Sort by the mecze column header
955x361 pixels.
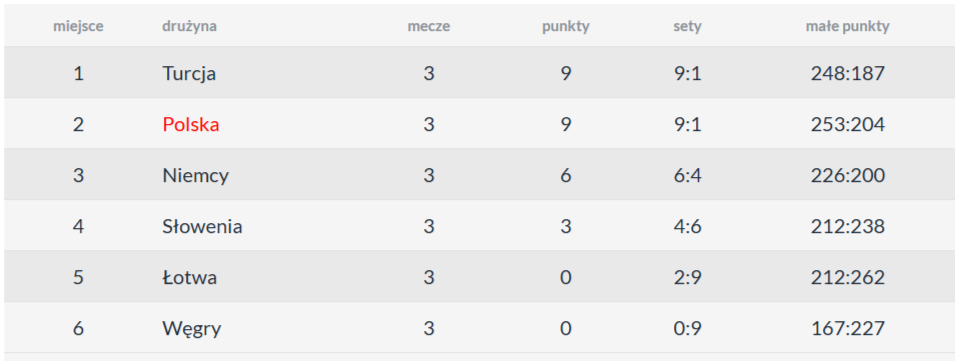(429, 26)
